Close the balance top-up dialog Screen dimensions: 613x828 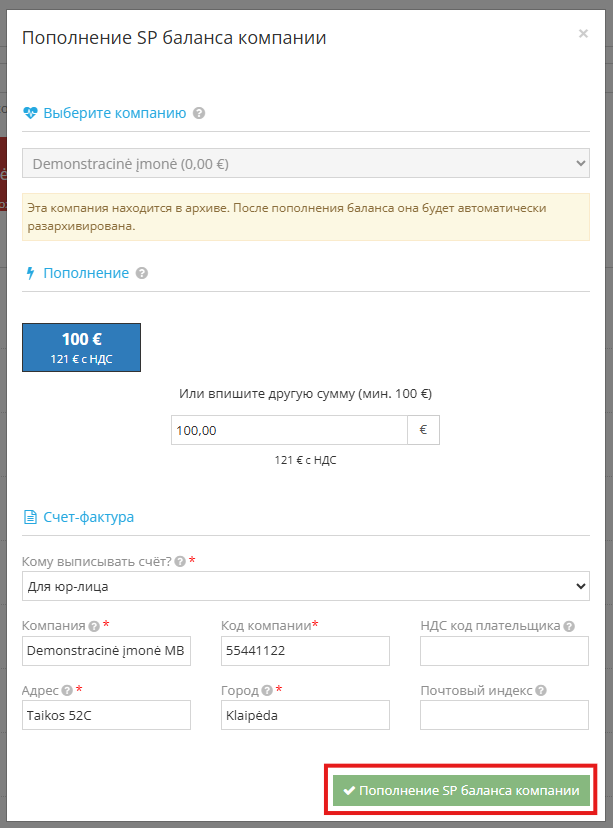click(583, 33)
